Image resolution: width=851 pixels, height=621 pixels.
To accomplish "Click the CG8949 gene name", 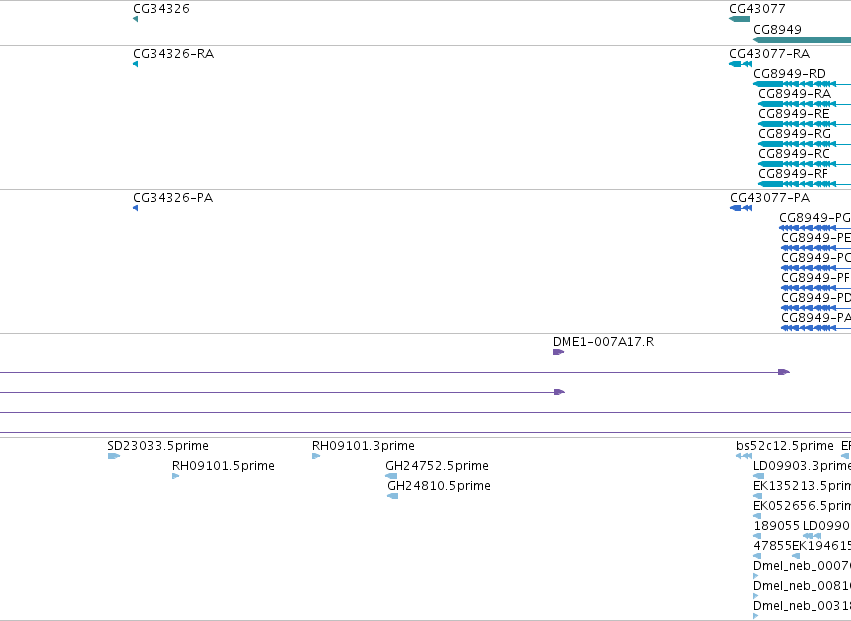I will coord(777,29).
